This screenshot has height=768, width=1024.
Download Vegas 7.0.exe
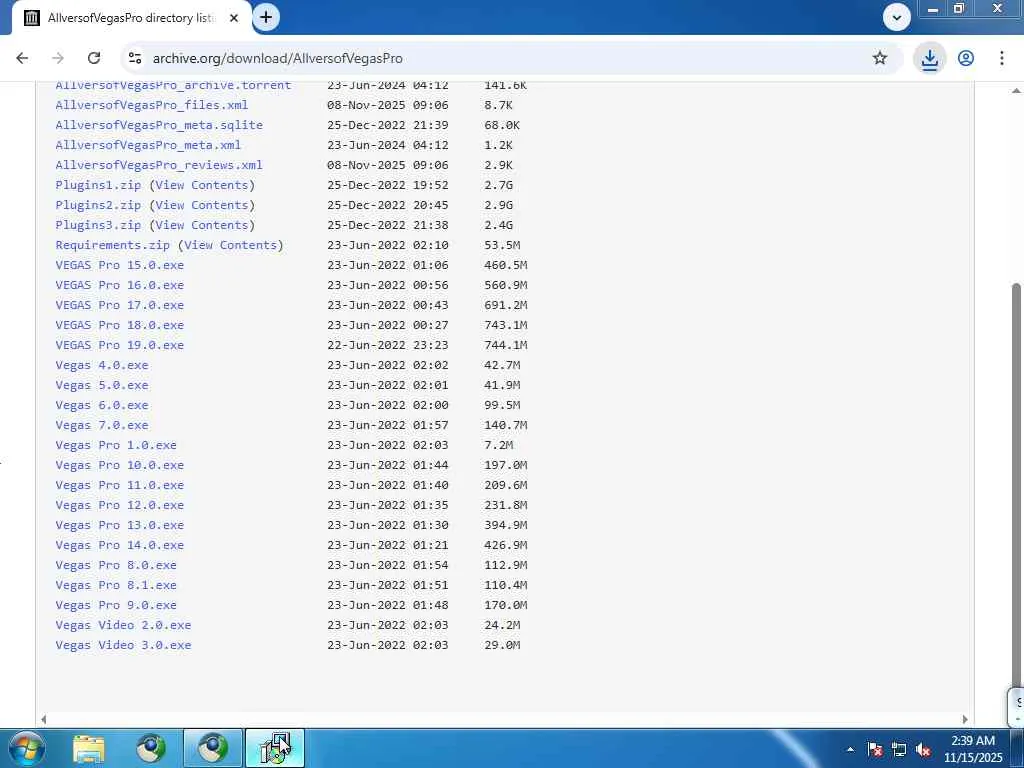click(x=102, y=425)
